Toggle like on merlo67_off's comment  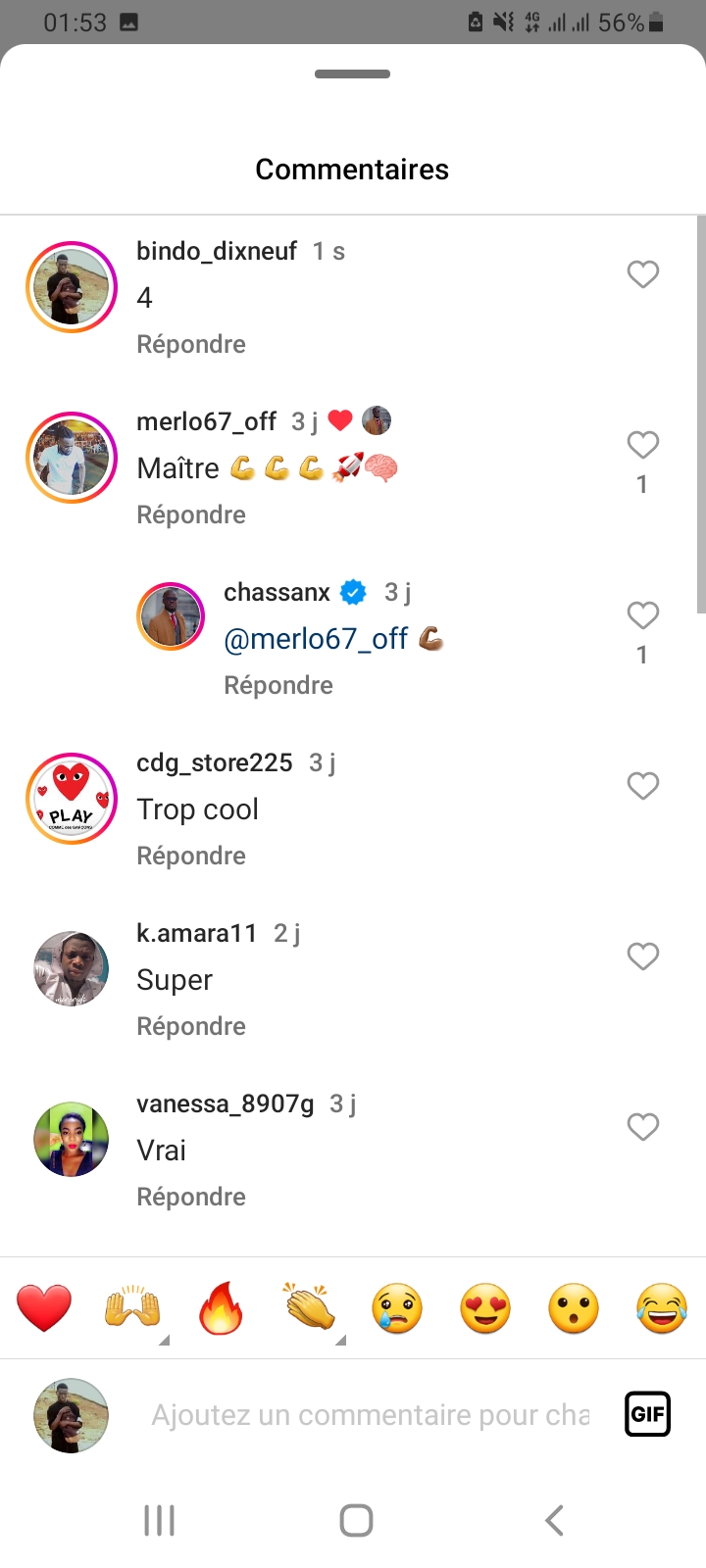(x=642, y=445)
